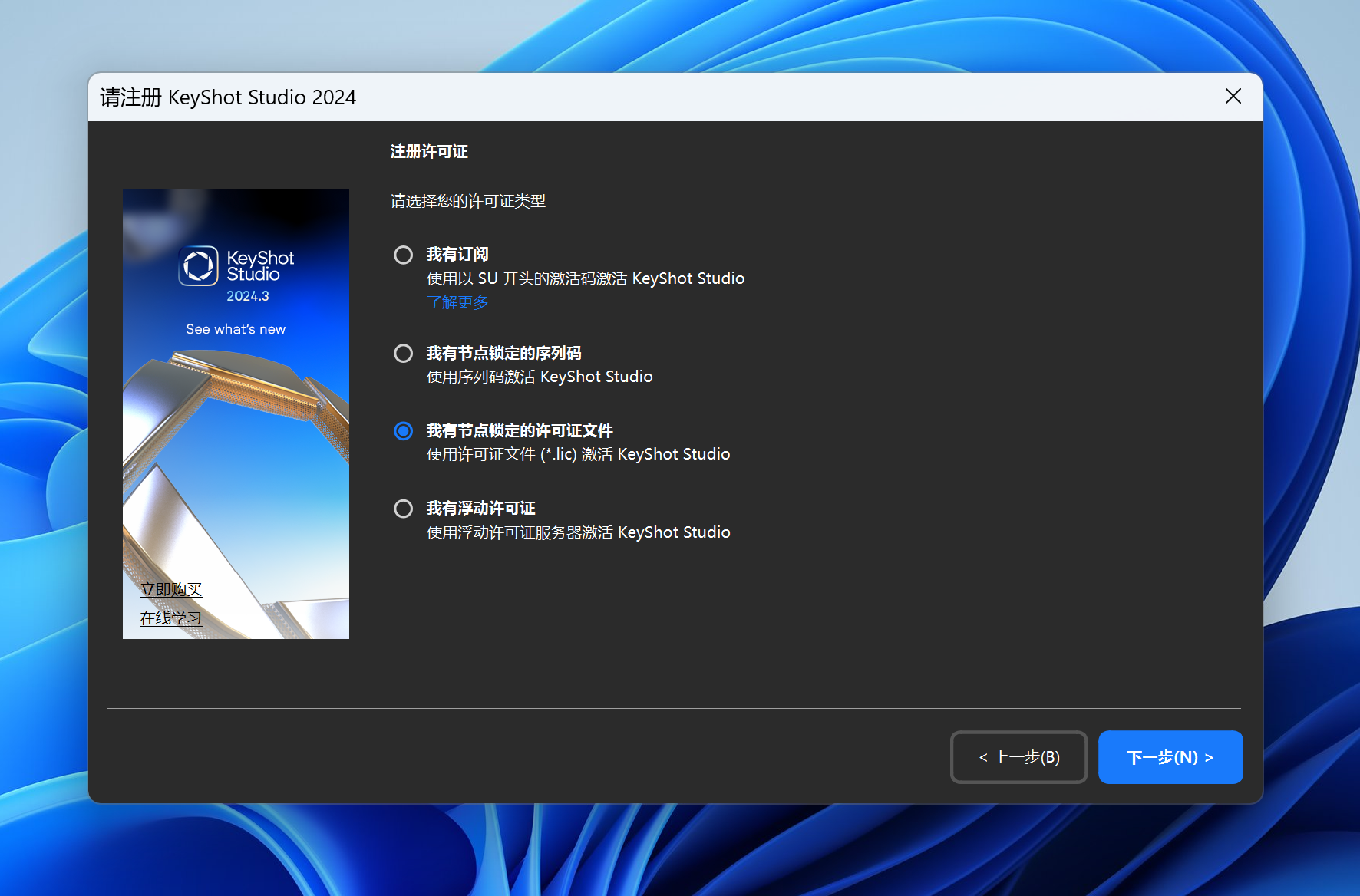Click the 2024.3 version text in banner
The height and width of the screenshot is (896, 1360).
(x=247, y=296)
